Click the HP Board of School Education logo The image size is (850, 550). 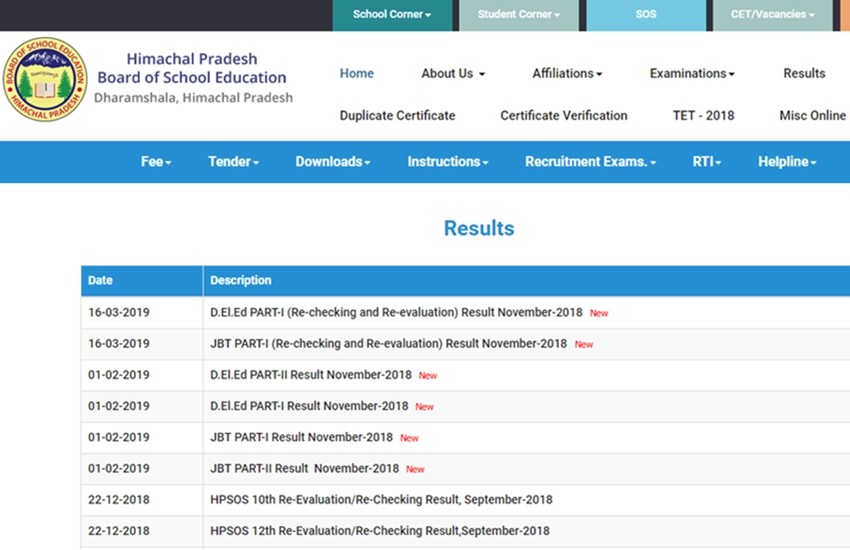(x=44, y=80)
